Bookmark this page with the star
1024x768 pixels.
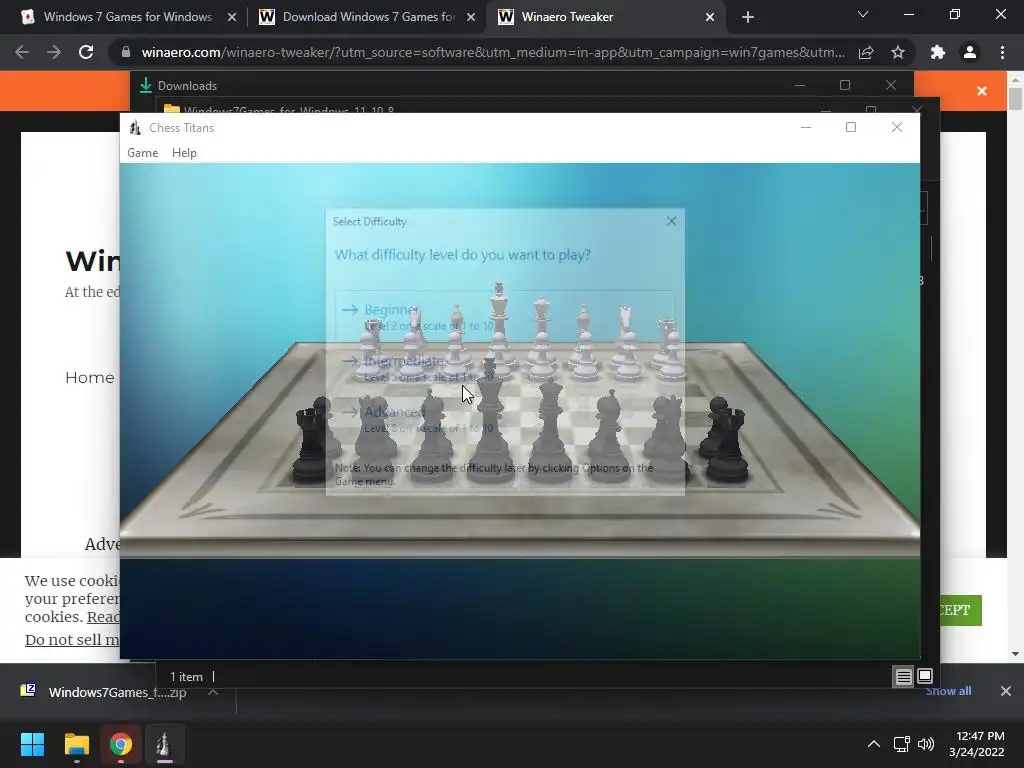898,52
